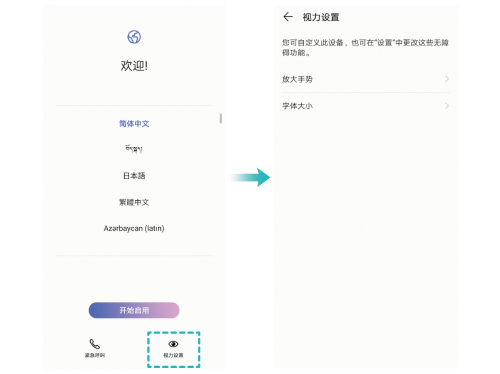The width and height of the screenshot is (500, 374).
Task: Choose 繁體中文 language
Action: tap(134, 202)
